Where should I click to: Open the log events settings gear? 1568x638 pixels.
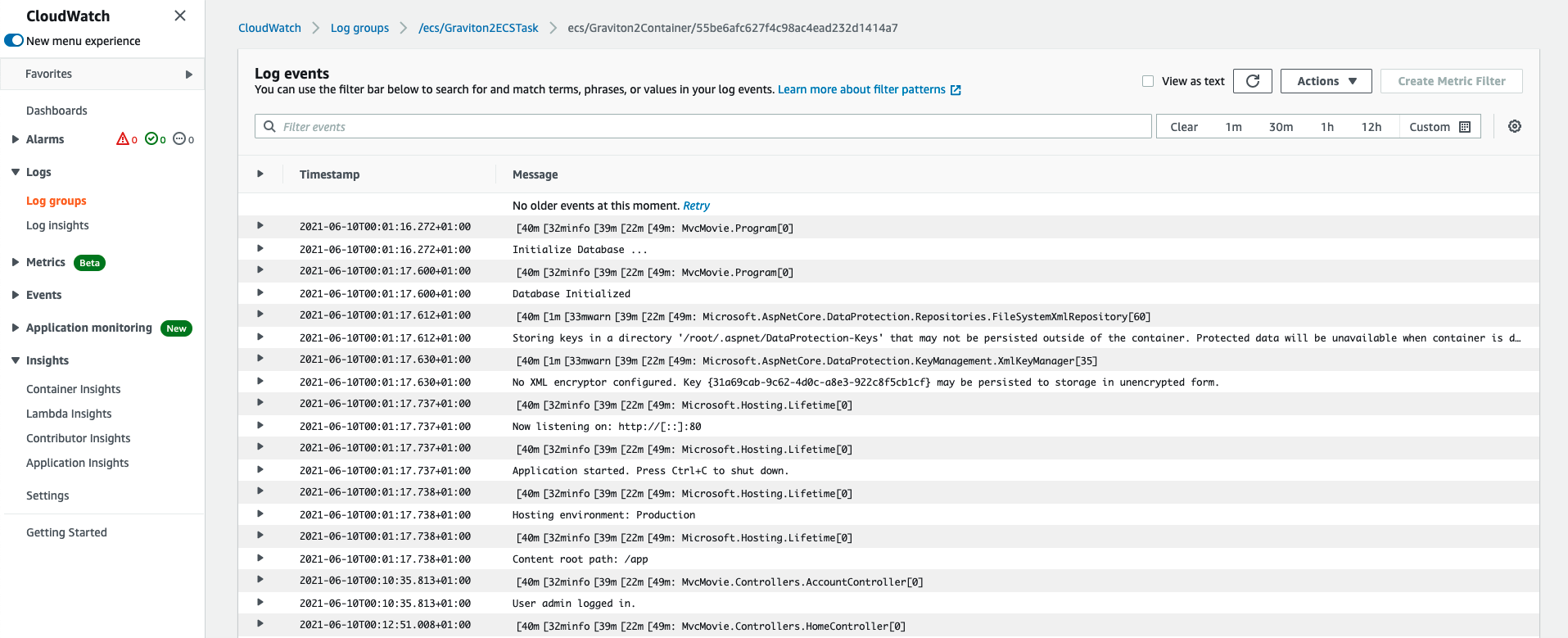click(x=1515, y=126)
